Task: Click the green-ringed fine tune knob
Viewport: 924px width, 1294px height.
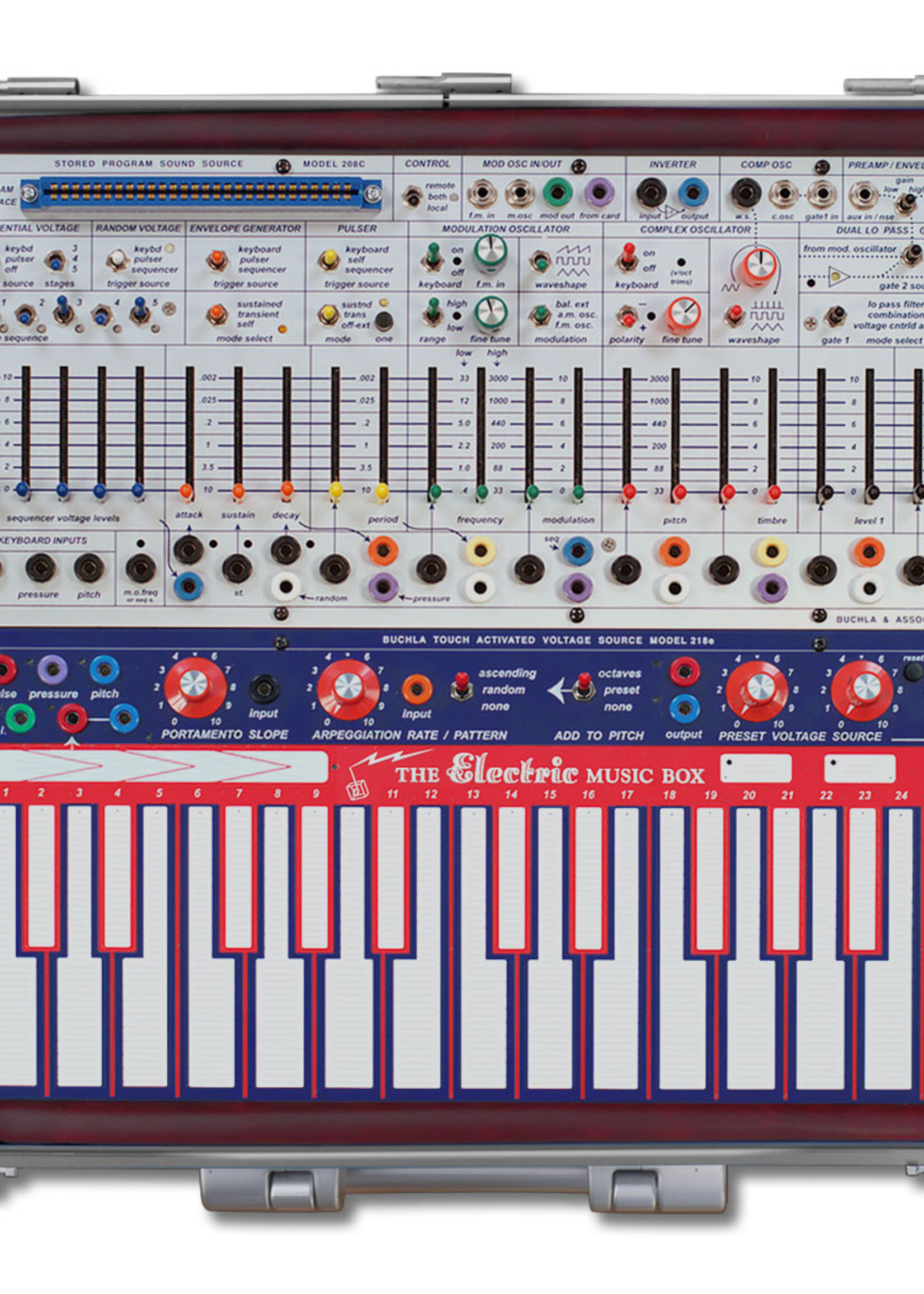Action: pyautogui.click(x=491, y=313)
